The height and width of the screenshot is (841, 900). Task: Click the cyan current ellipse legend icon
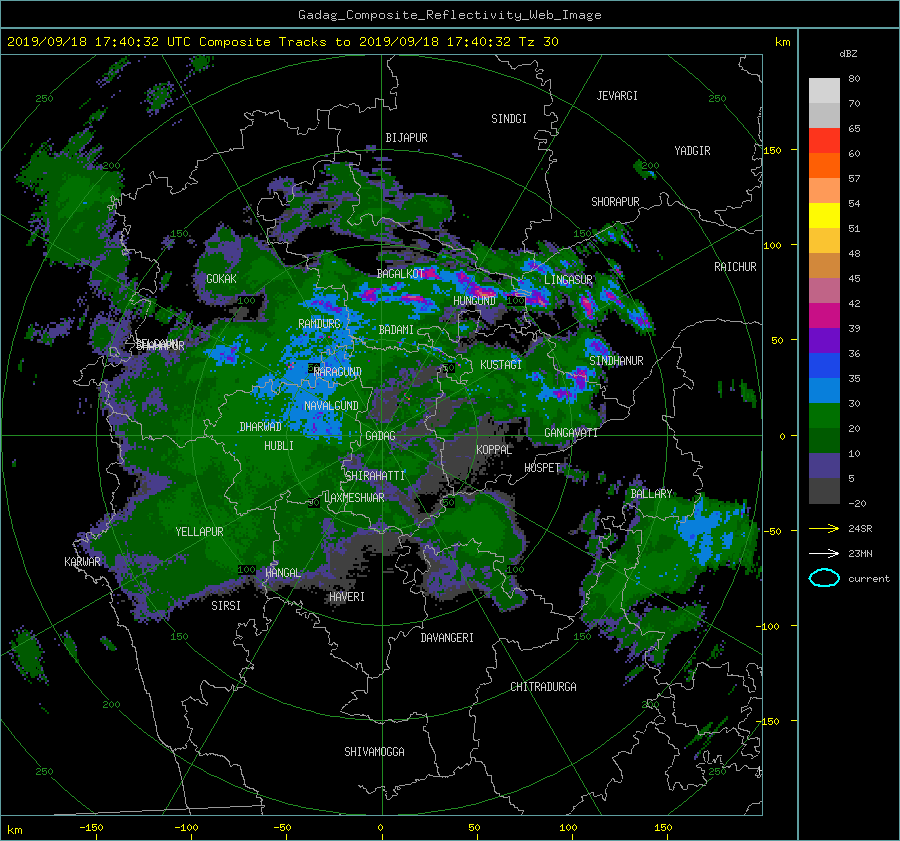point(824,578)
